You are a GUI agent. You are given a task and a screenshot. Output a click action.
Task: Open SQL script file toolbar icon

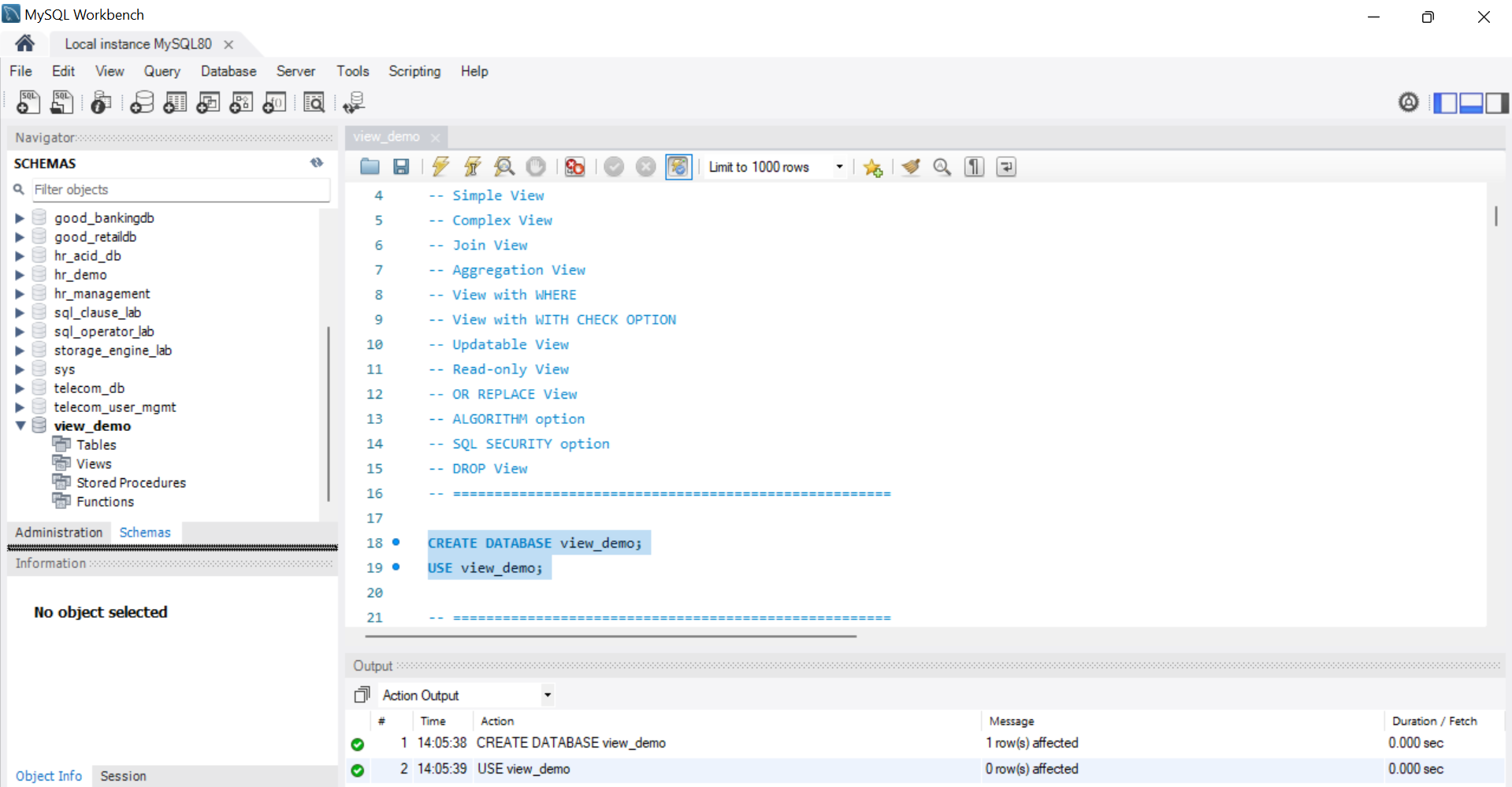61,102
